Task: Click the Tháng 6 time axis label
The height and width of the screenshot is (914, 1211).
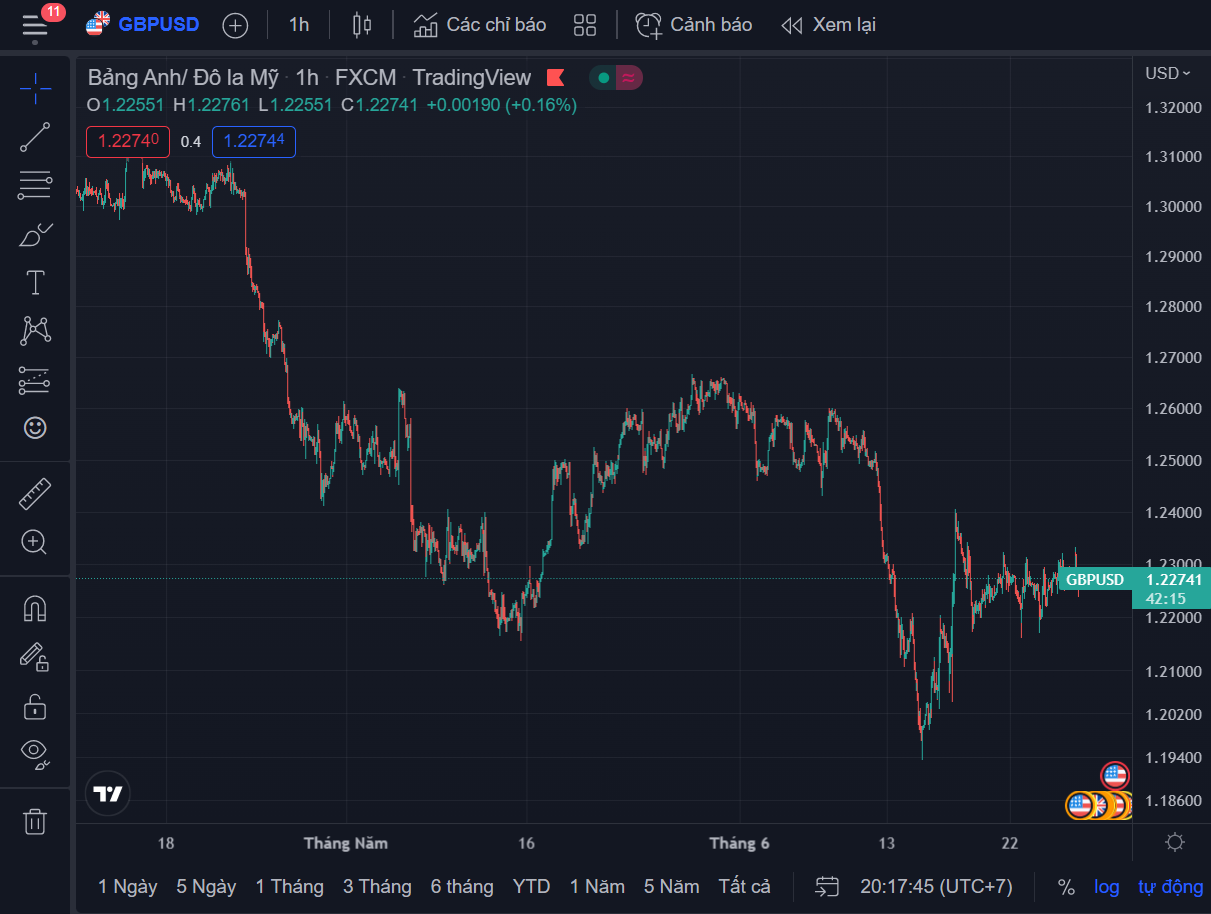Action: tap(739, 843)
